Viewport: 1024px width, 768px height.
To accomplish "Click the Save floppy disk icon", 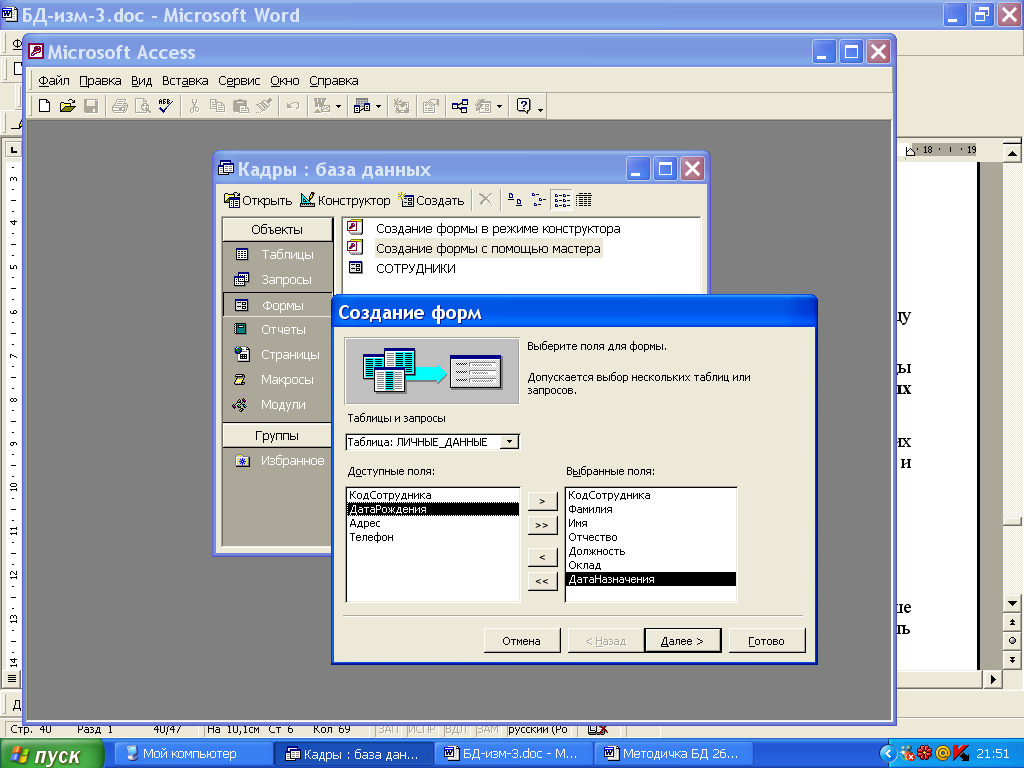I will tap(91, 106).
